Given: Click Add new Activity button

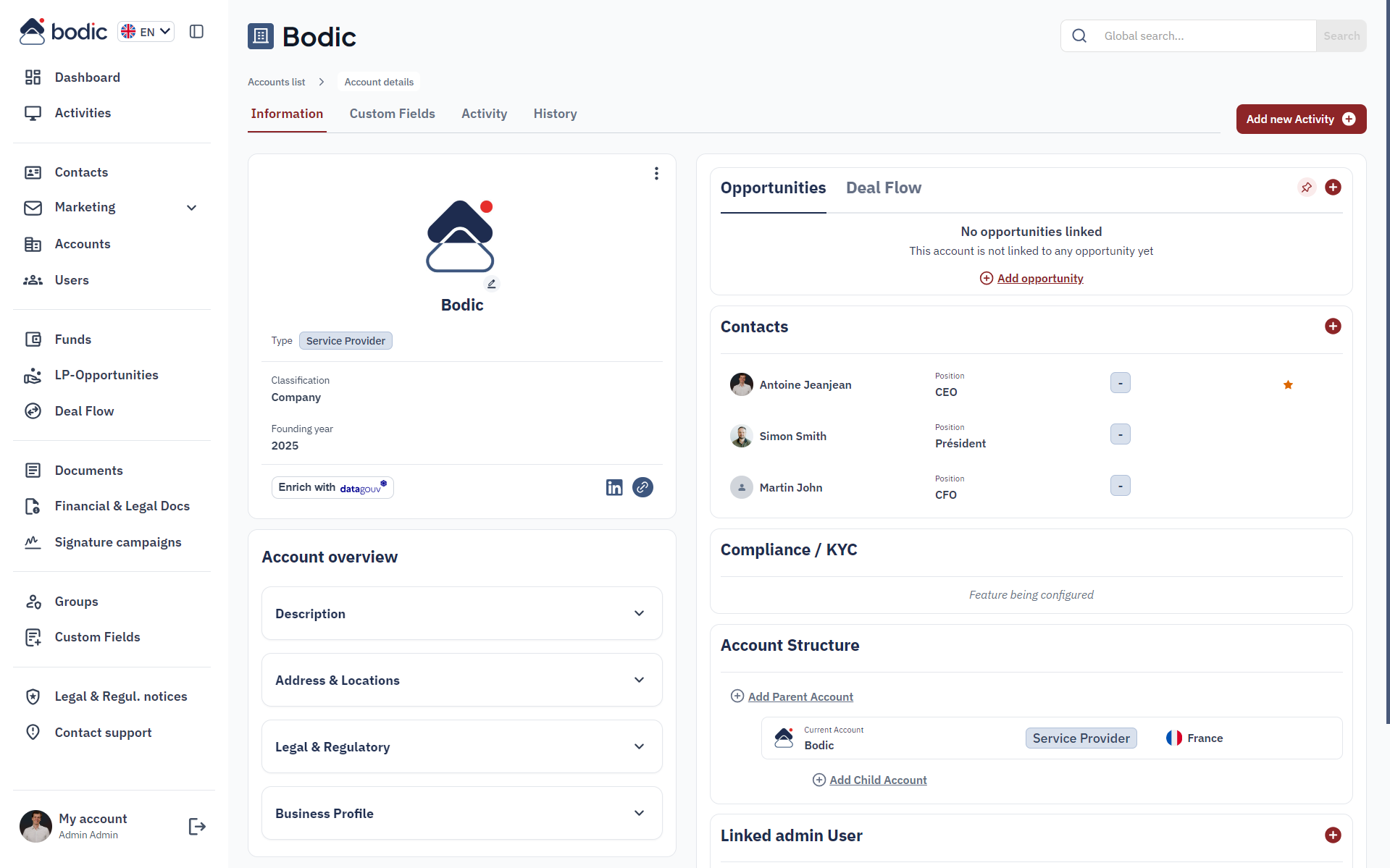Looking at the screenshot, I should coord(1301,119).
